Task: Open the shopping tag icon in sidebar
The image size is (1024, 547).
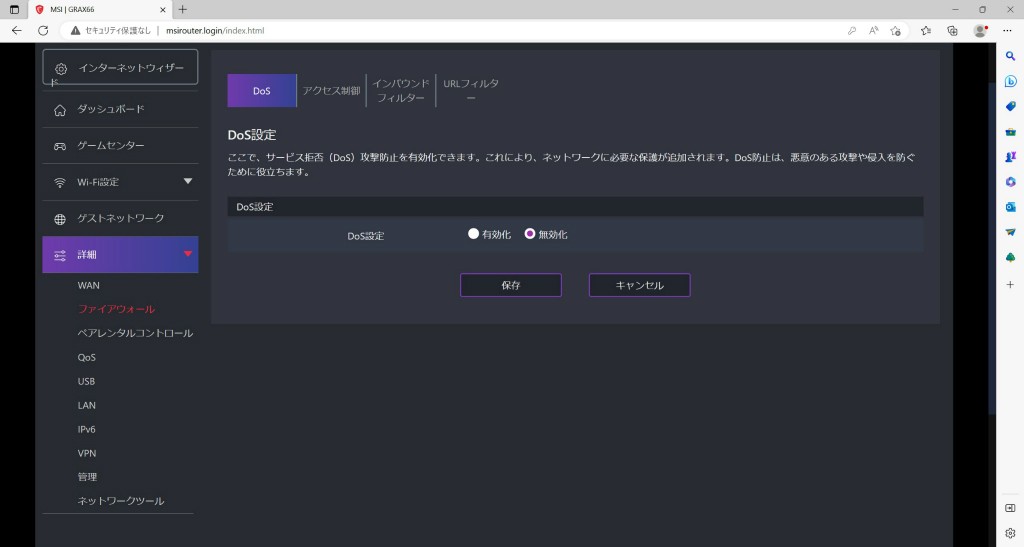Action: pos(1010,106)
